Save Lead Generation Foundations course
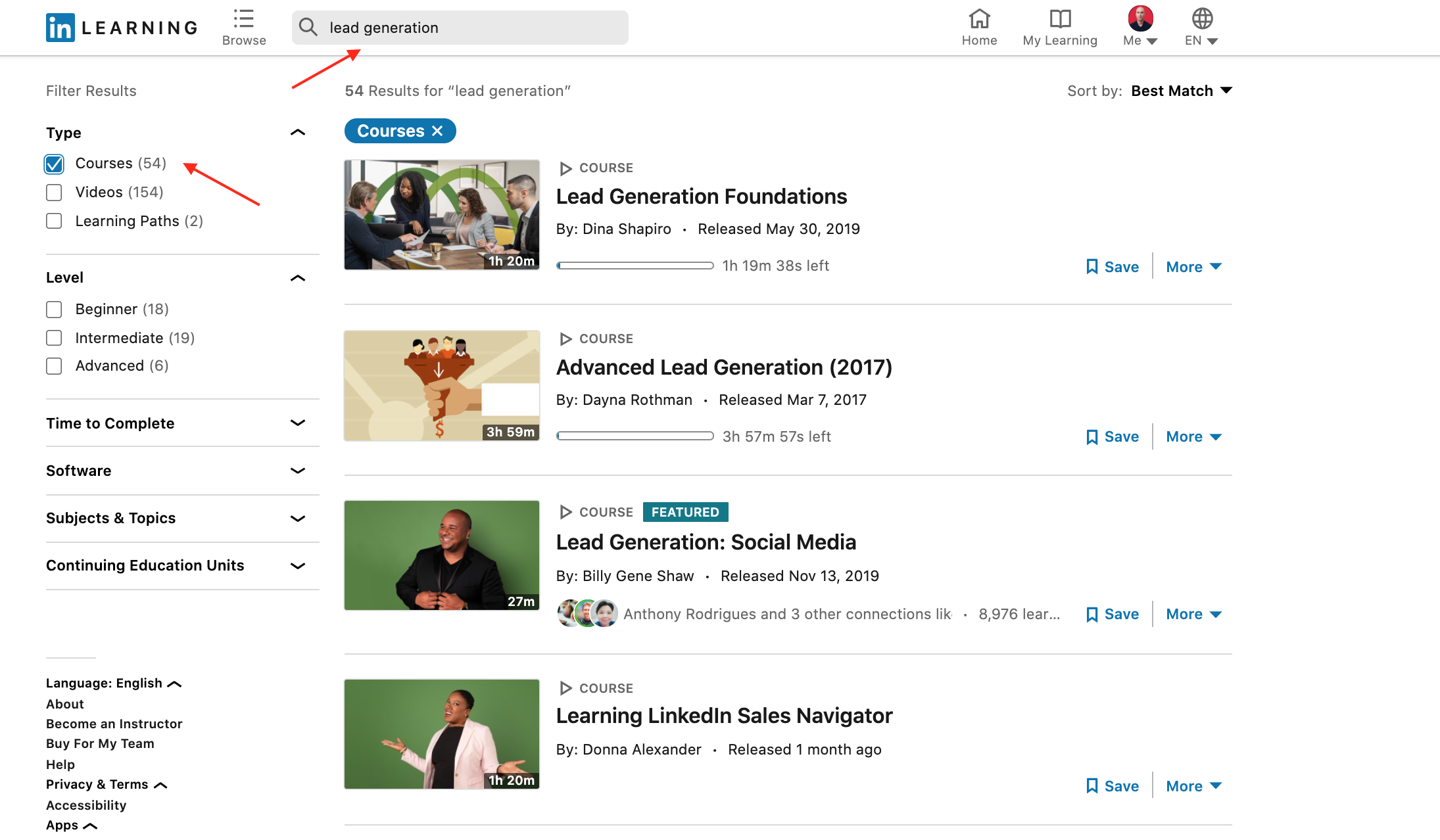Image resolution: width=1440 pixels, height=840 pixels. point(1112,267)
